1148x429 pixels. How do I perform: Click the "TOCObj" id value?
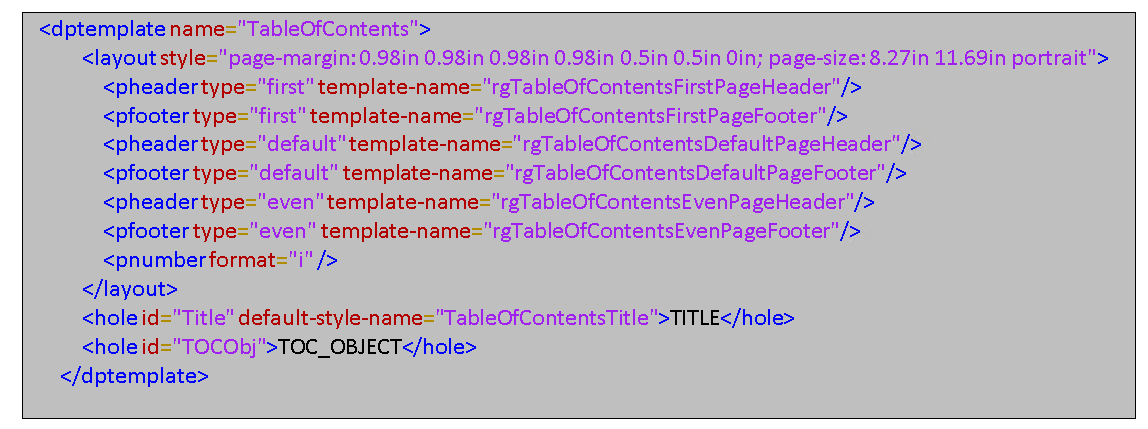220,347
